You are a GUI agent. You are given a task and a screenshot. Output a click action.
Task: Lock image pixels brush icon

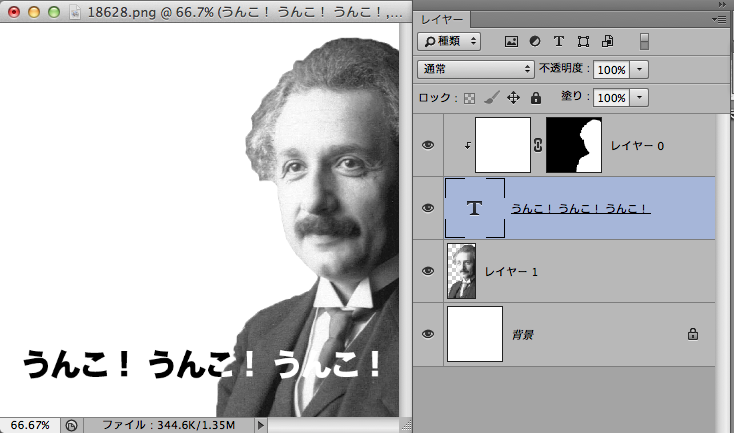pyautogui.click(x=492, y=97)
